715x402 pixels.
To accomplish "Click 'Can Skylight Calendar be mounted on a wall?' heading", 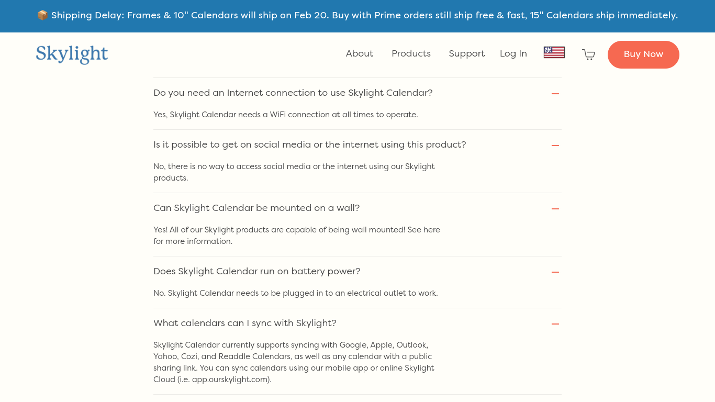I will [x=256, y=208].
